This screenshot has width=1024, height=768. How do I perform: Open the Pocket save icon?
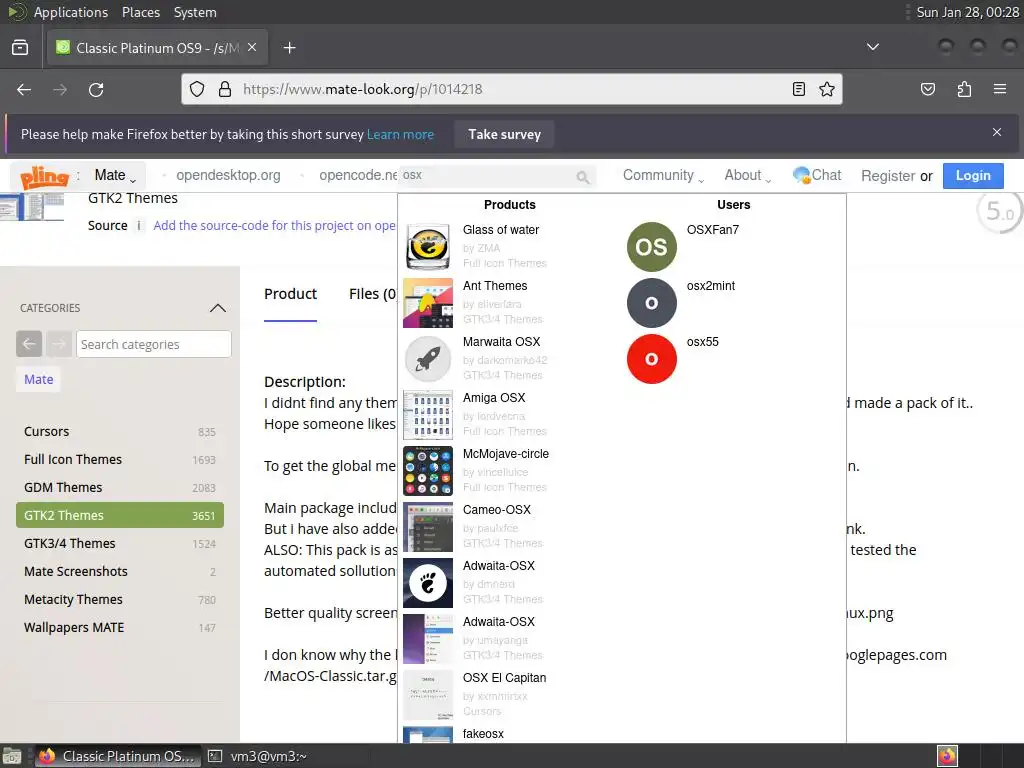pyautogui.click(x=927, y=89)
